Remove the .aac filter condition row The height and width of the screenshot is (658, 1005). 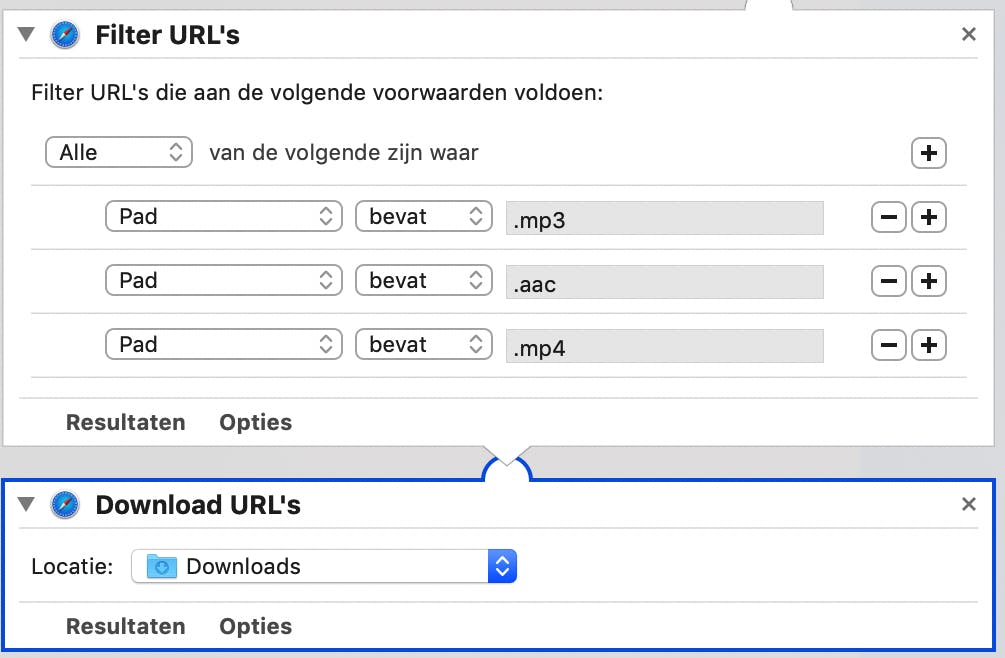click(889, 281)
